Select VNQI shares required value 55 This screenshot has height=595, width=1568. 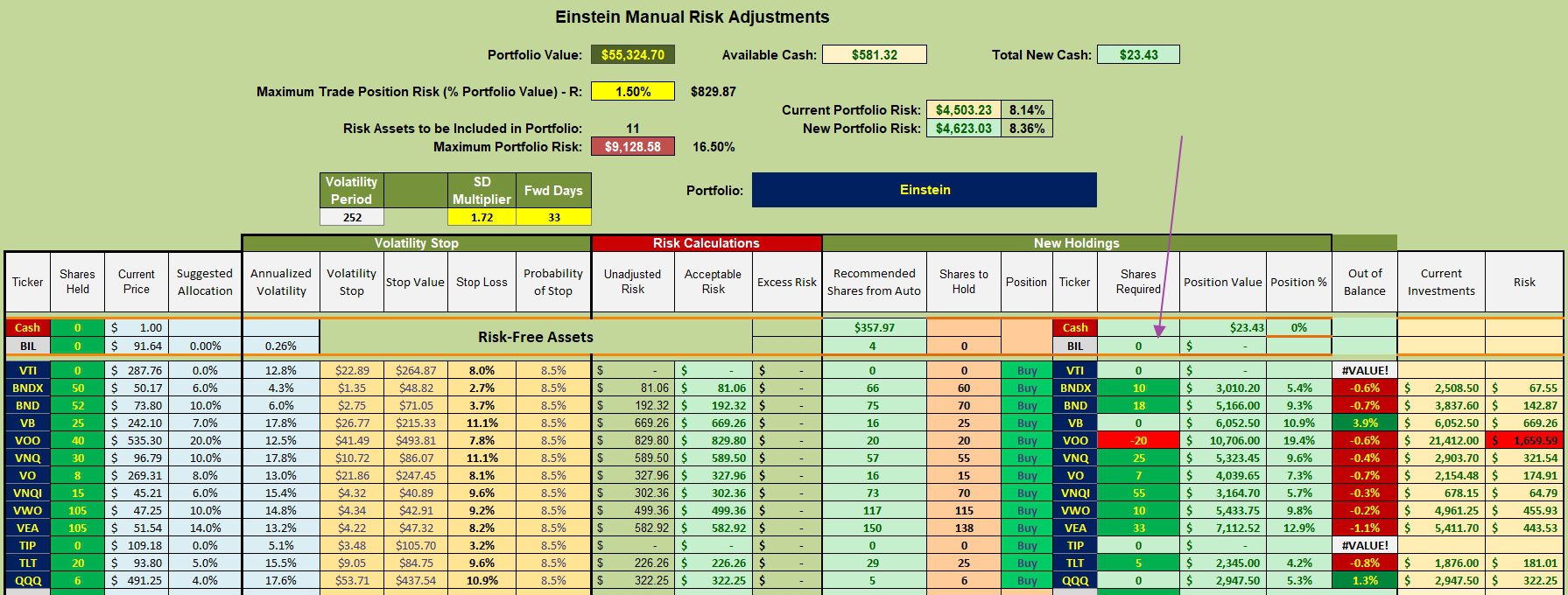click(1138, 493)
